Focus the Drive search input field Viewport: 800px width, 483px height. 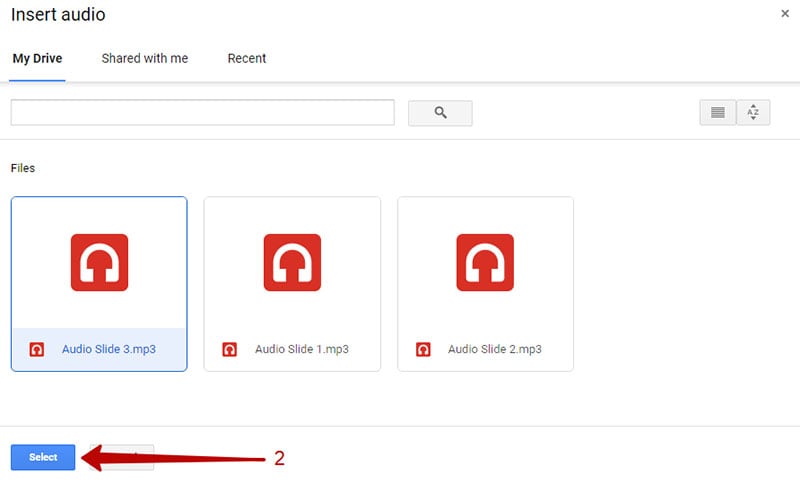click(203, 112)
